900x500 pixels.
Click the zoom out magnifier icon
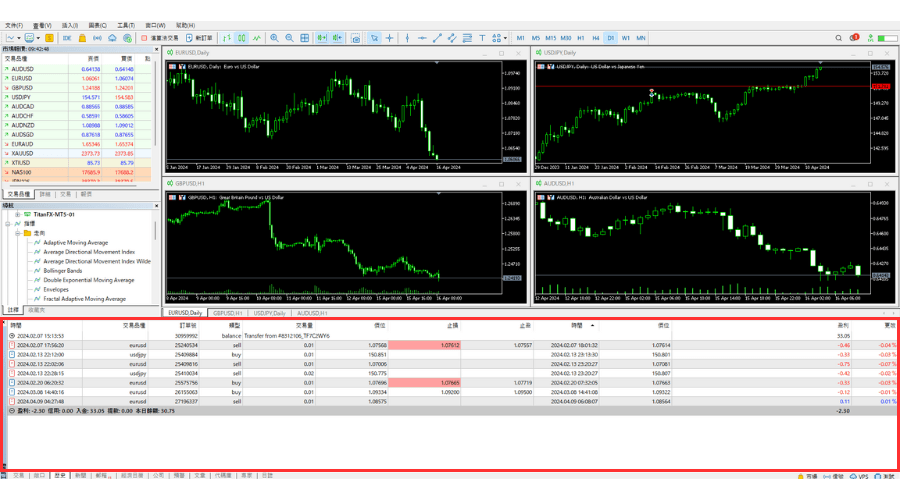pos(289,38)
